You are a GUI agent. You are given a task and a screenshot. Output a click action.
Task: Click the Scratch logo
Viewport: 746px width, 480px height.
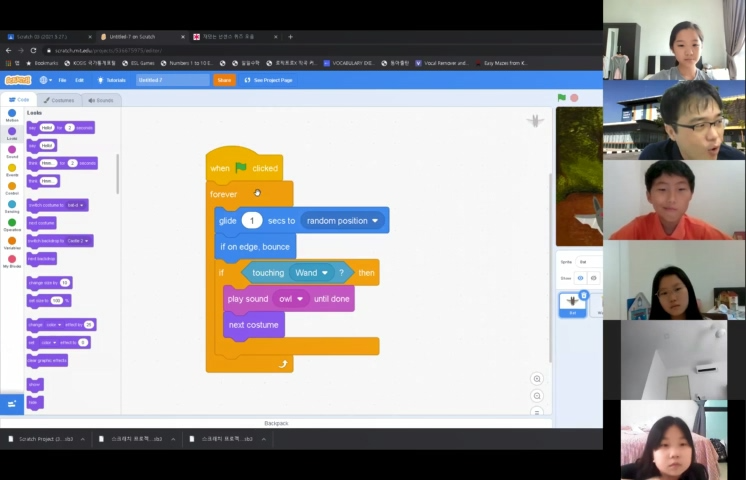click(x=18, y=80)
